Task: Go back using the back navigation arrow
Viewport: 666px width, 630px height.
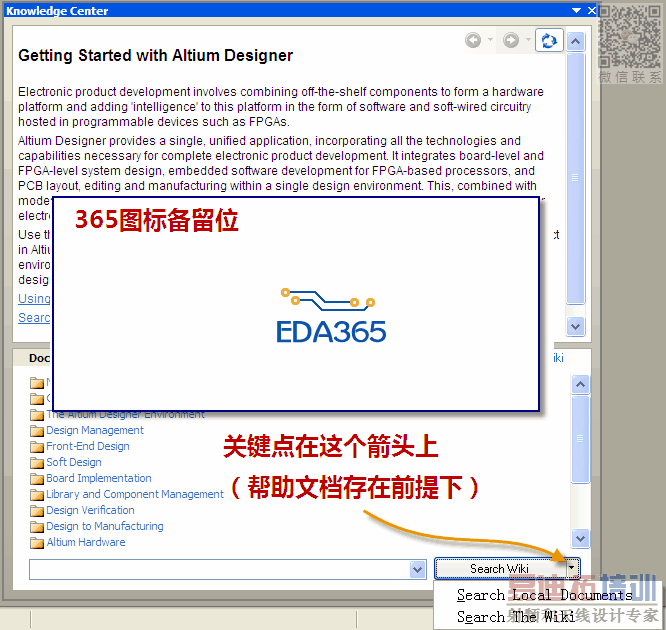Action: 473,40
